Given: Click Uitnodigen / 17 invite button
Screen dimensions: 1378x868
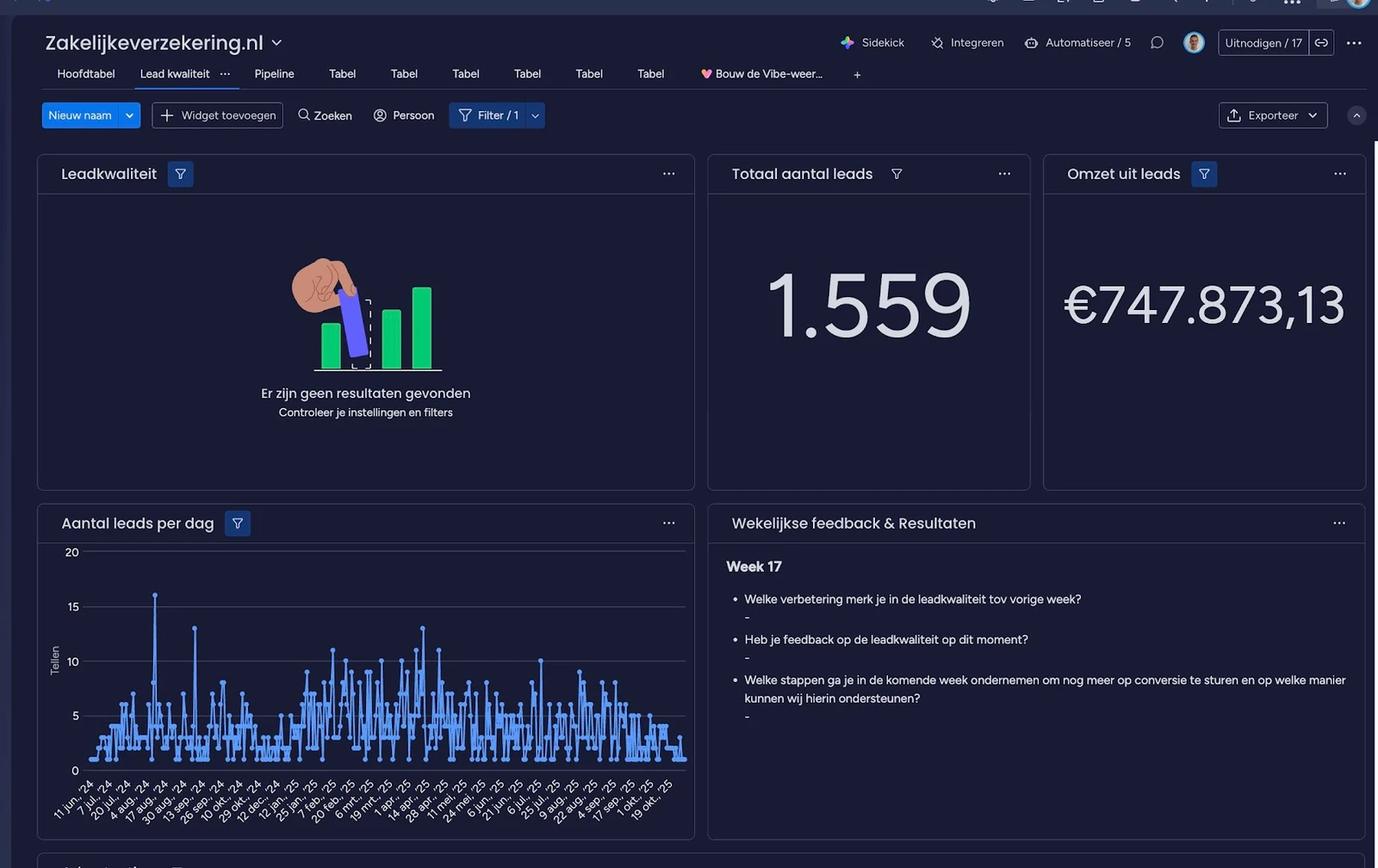Looking at the screenshot, I should click(1263, 43).
